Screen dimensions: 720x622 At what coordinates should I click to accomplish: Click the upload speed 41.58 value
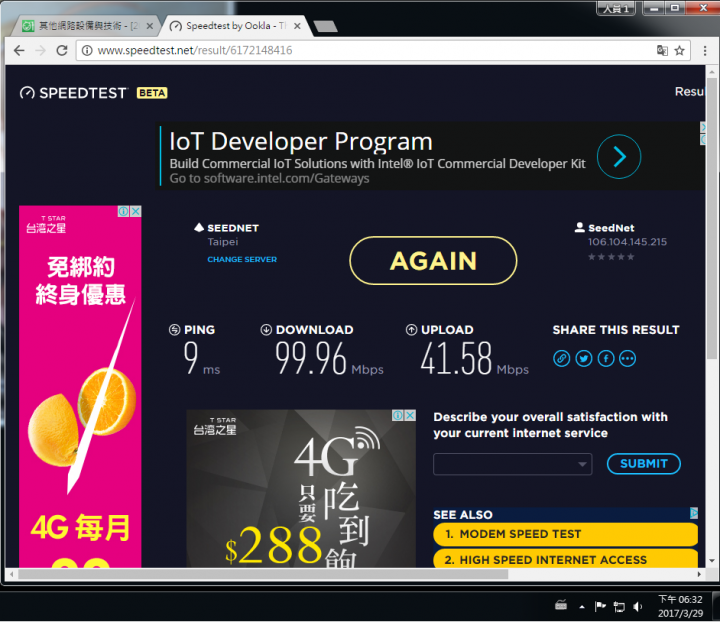pos(456,359)
